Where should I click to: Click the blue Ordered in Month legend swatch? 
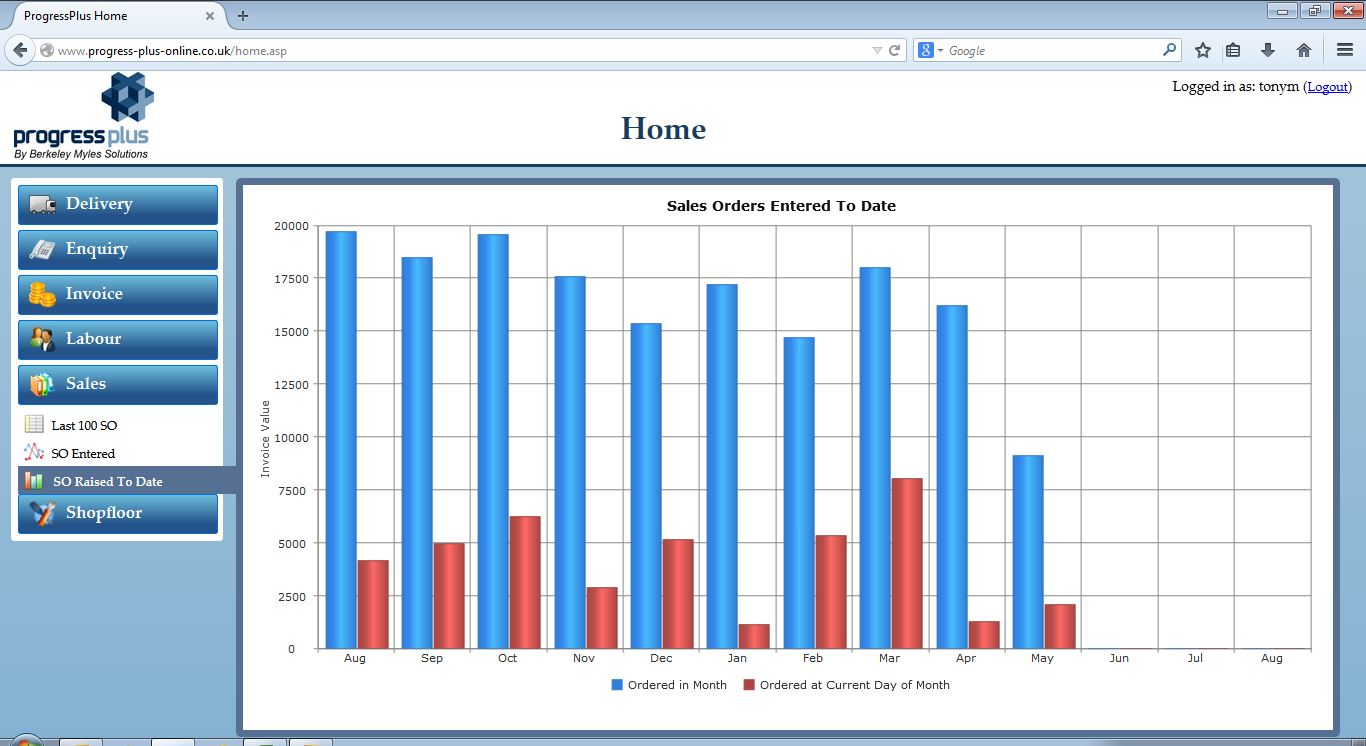pyautogui.click(x=617, y=685)
